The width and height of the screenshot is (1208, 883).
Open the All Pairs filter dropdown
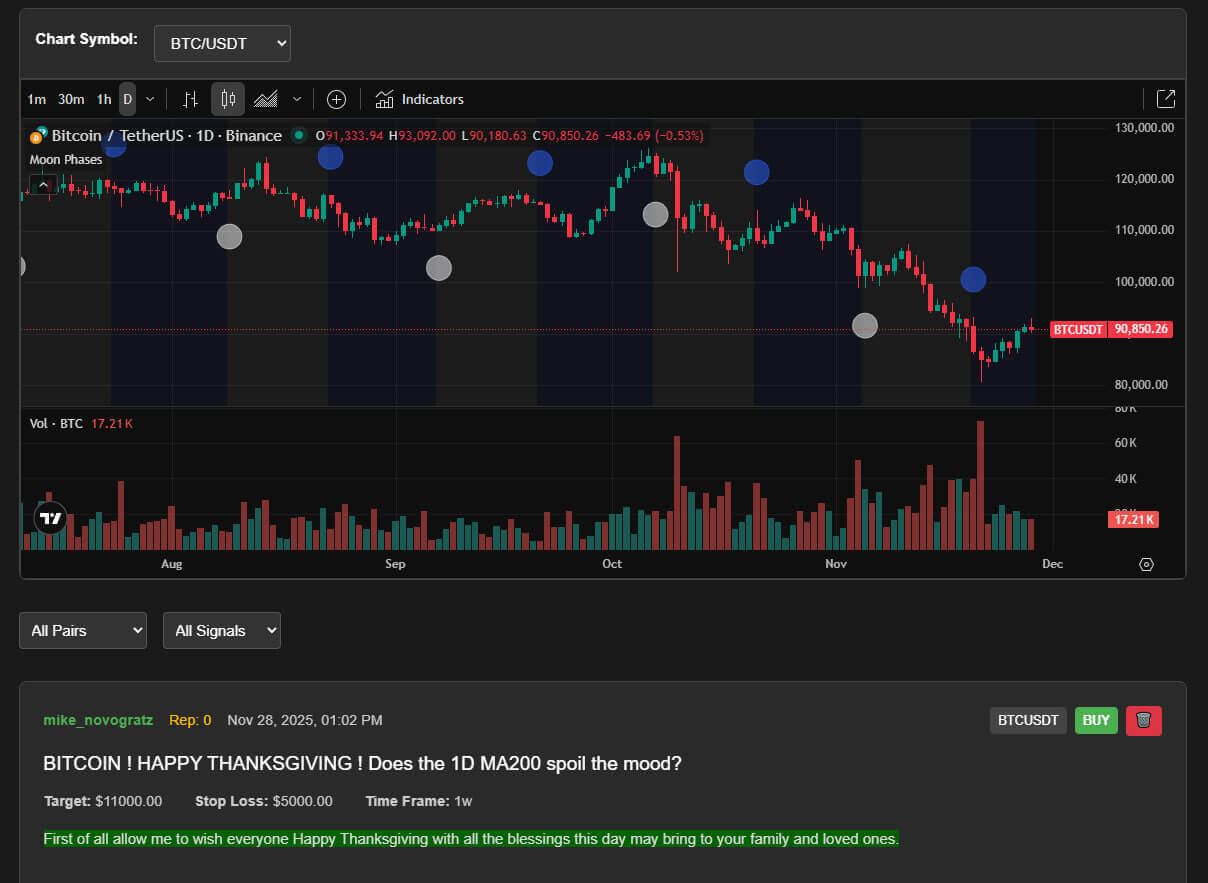coord(82,630)
